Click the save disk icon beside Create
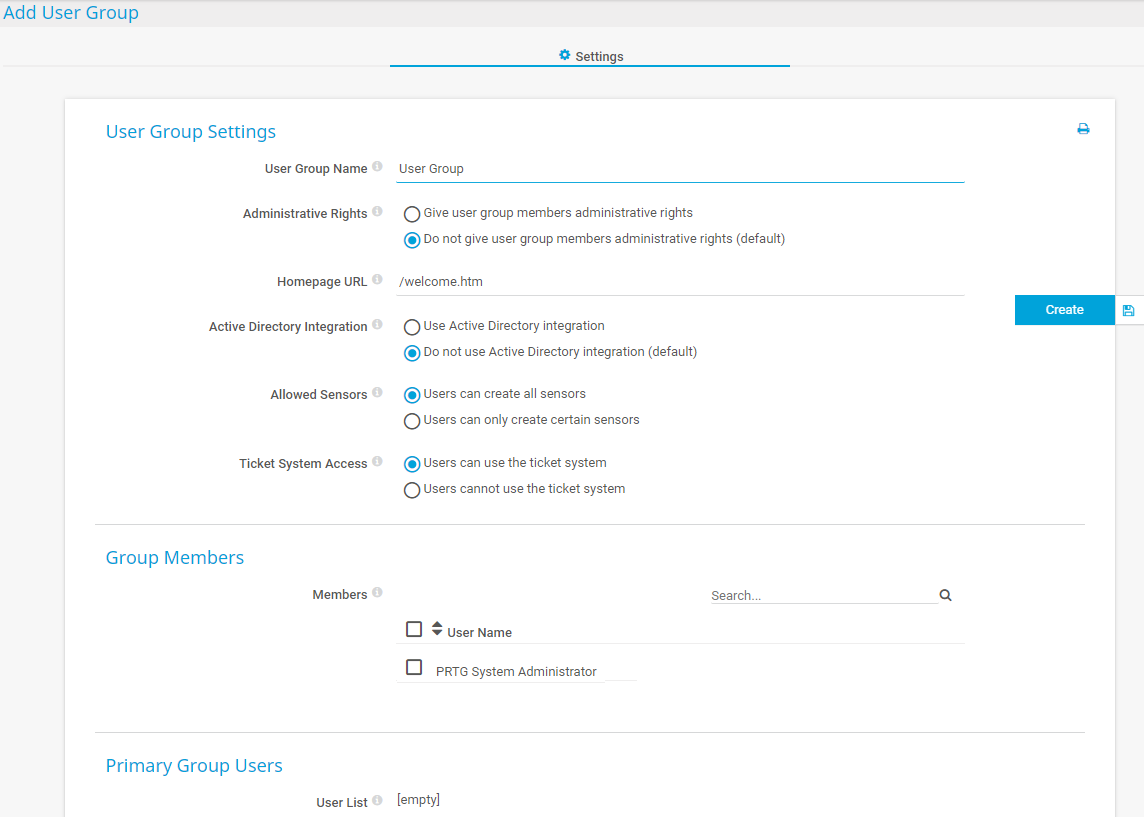 pyautogui.click(x=1128, y=310)
